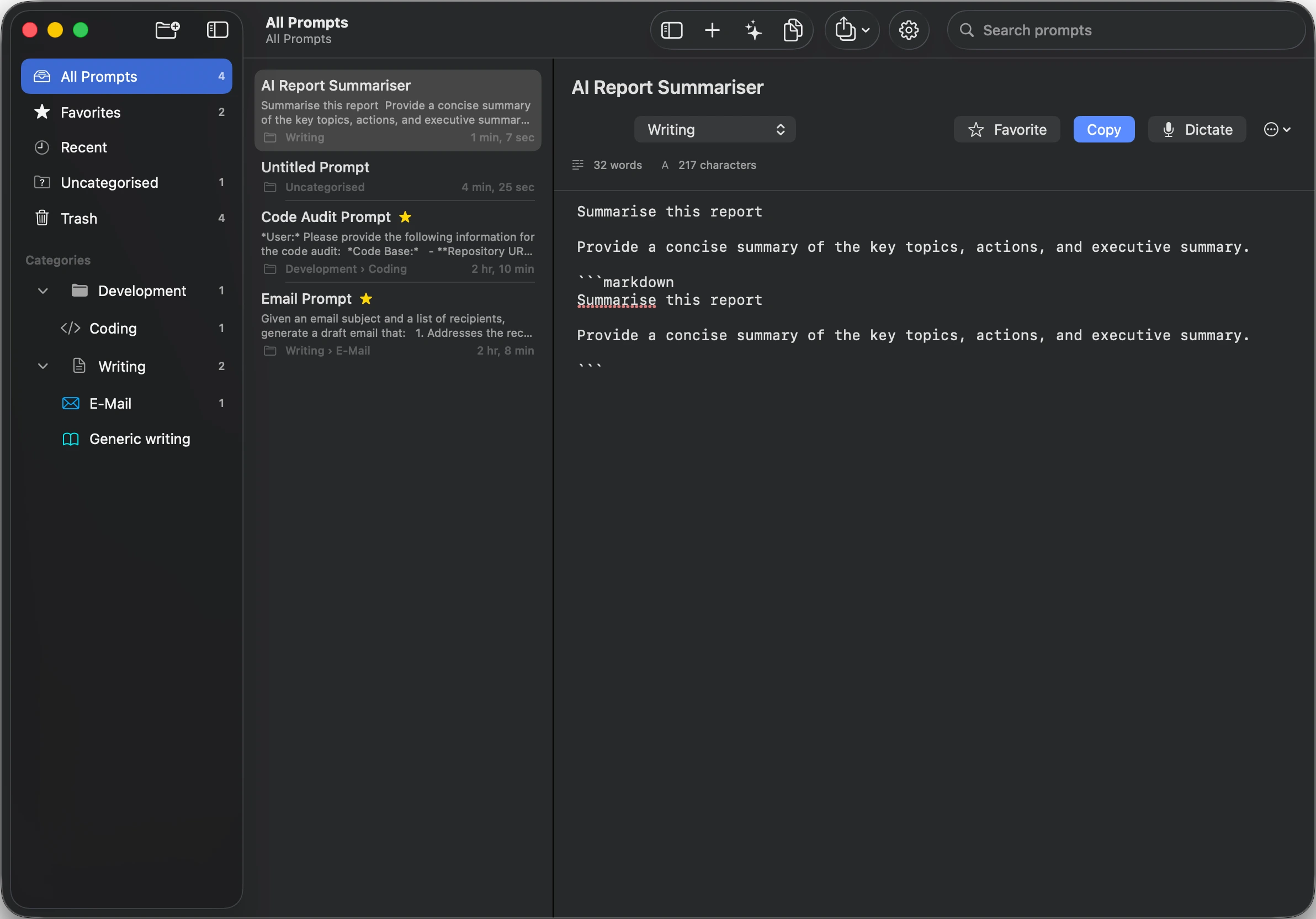The height and width of the screenshot is (919, 1316).
Task: Collapse the Writing category chevron
Action: 43,366
